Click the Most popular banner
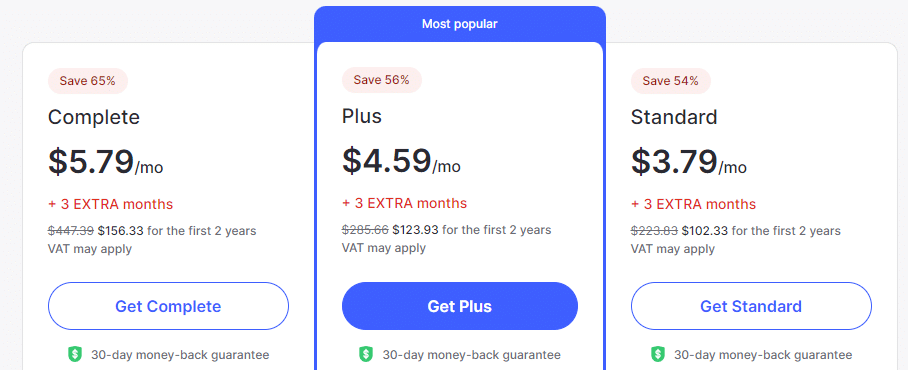Viewport: 908px width, 370px height. coord(460,24)
